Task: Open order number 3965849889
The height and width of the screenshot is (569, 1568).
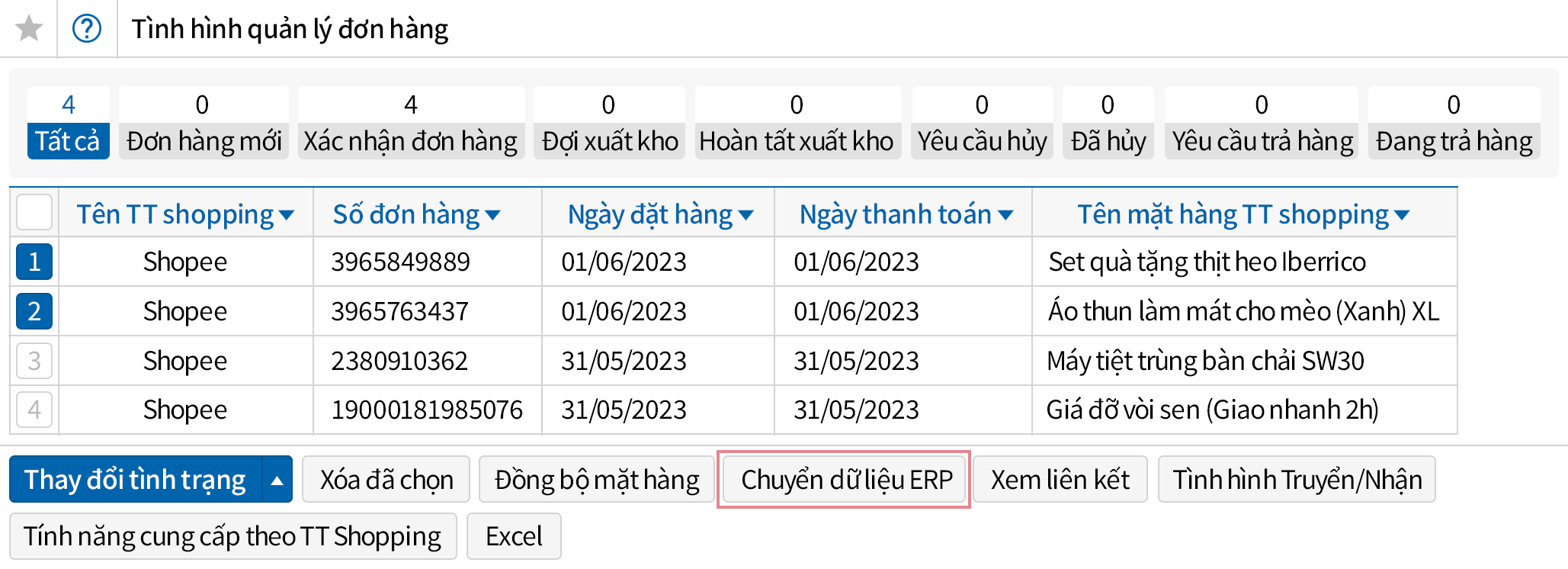Action: (400, 262)
